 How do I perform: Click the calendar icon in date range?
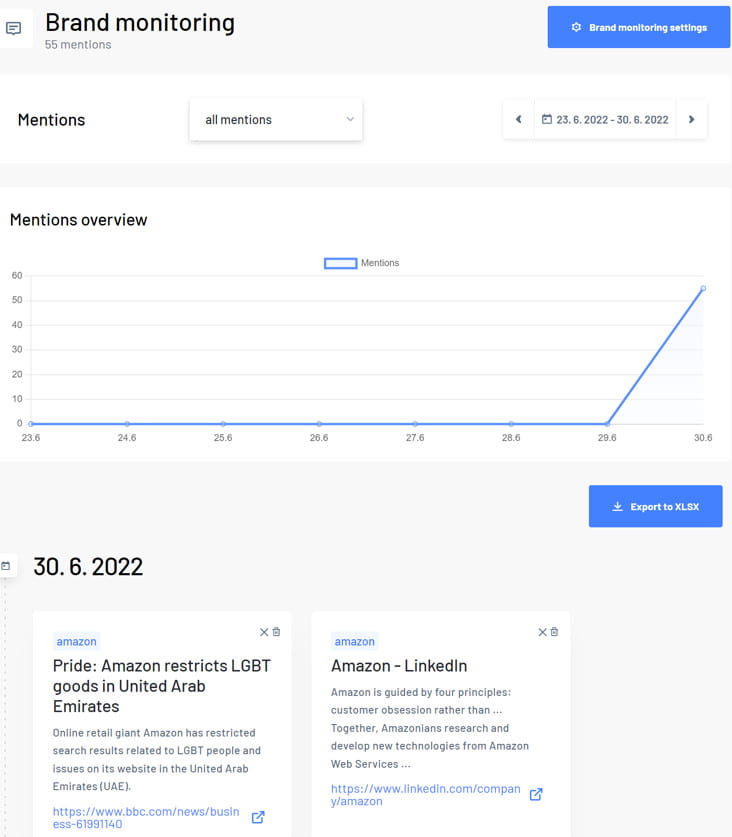[x=547, y=119]
